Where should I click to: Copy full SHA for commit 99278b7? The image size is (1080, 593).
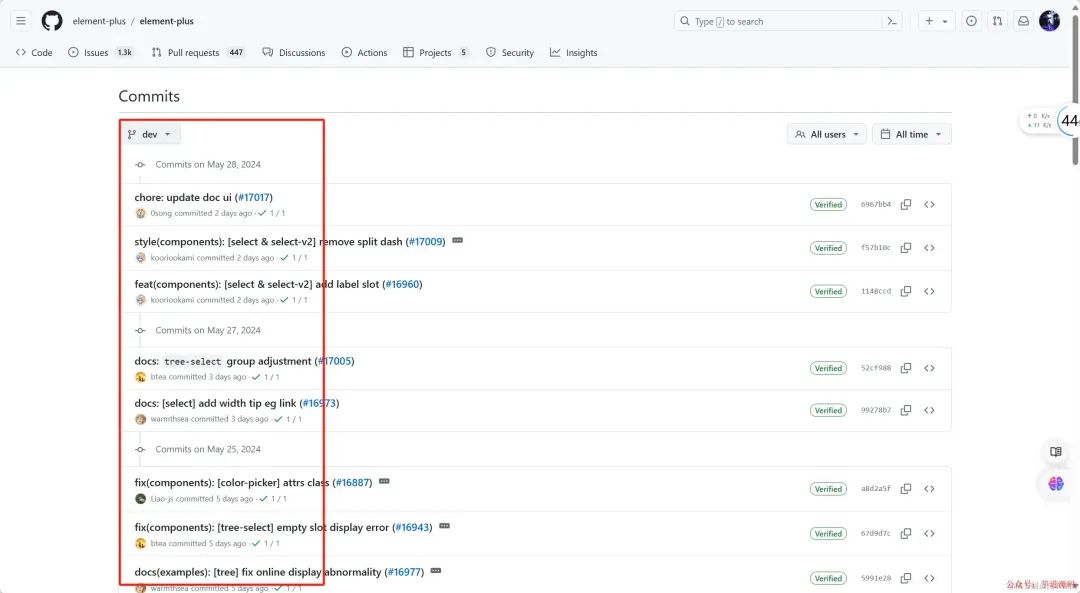(906, 410)
